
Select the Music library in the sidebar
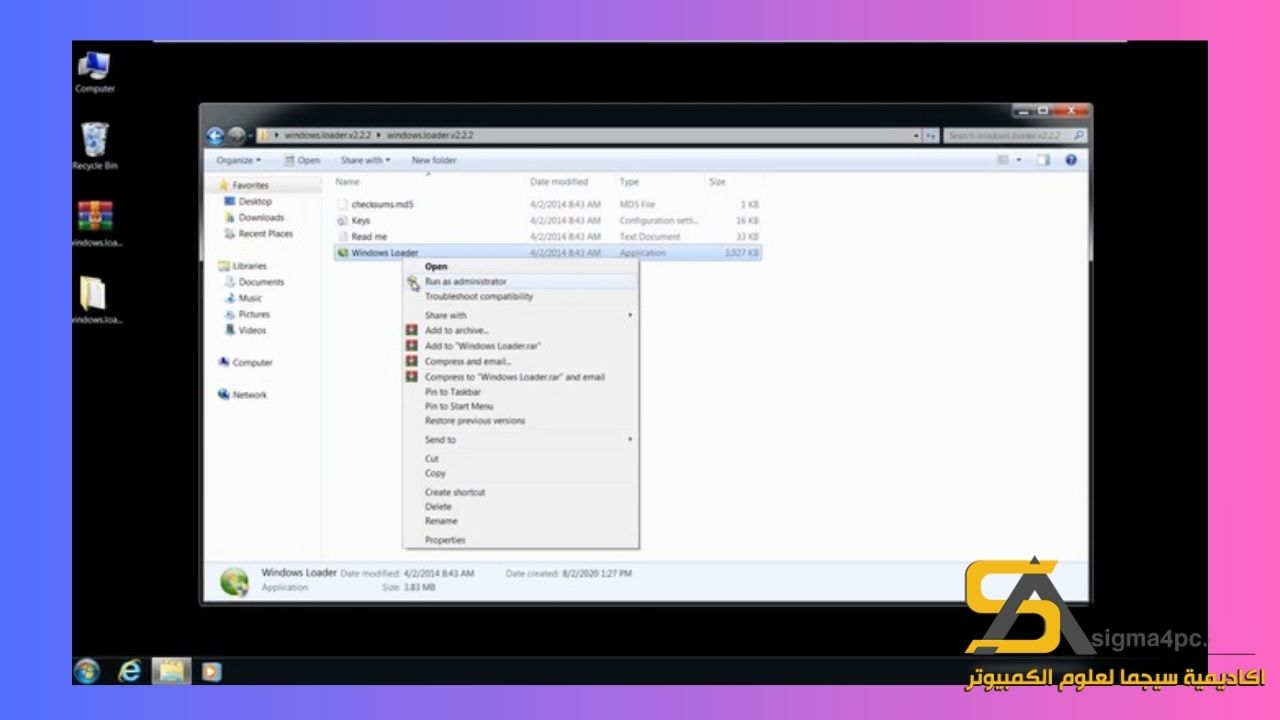pos(250,298)
